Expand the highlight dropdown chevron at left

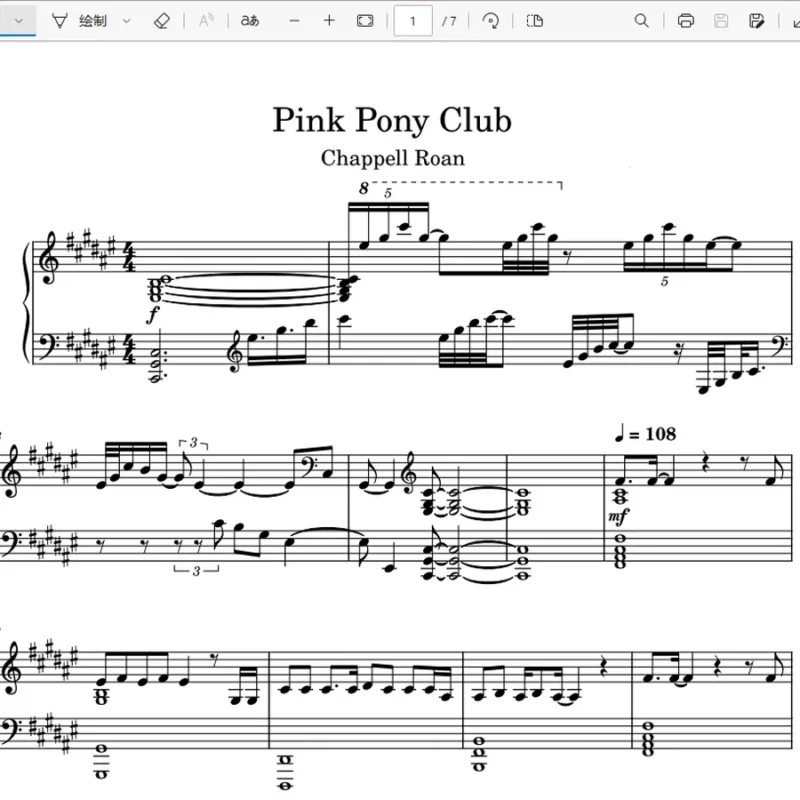19,21
